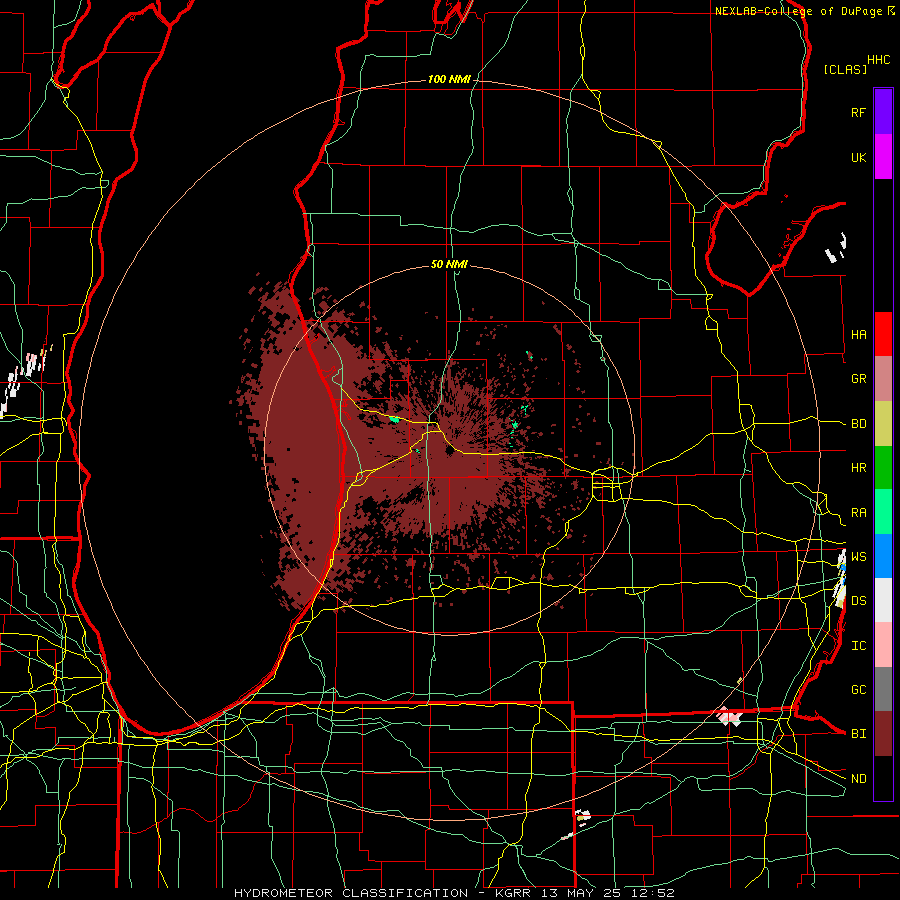Click the GC legend label
This screenshot has width=900, height=900.
point(859,690)
